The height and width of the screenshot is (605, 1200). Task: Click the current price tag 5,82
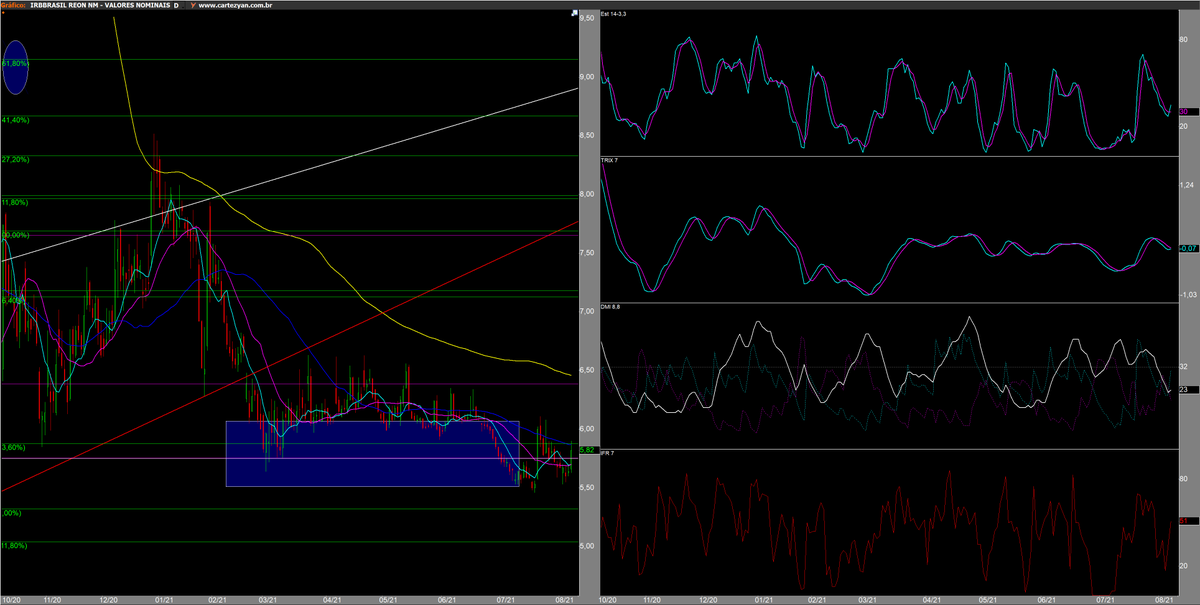pyautogui.click(x=588, y=450)
